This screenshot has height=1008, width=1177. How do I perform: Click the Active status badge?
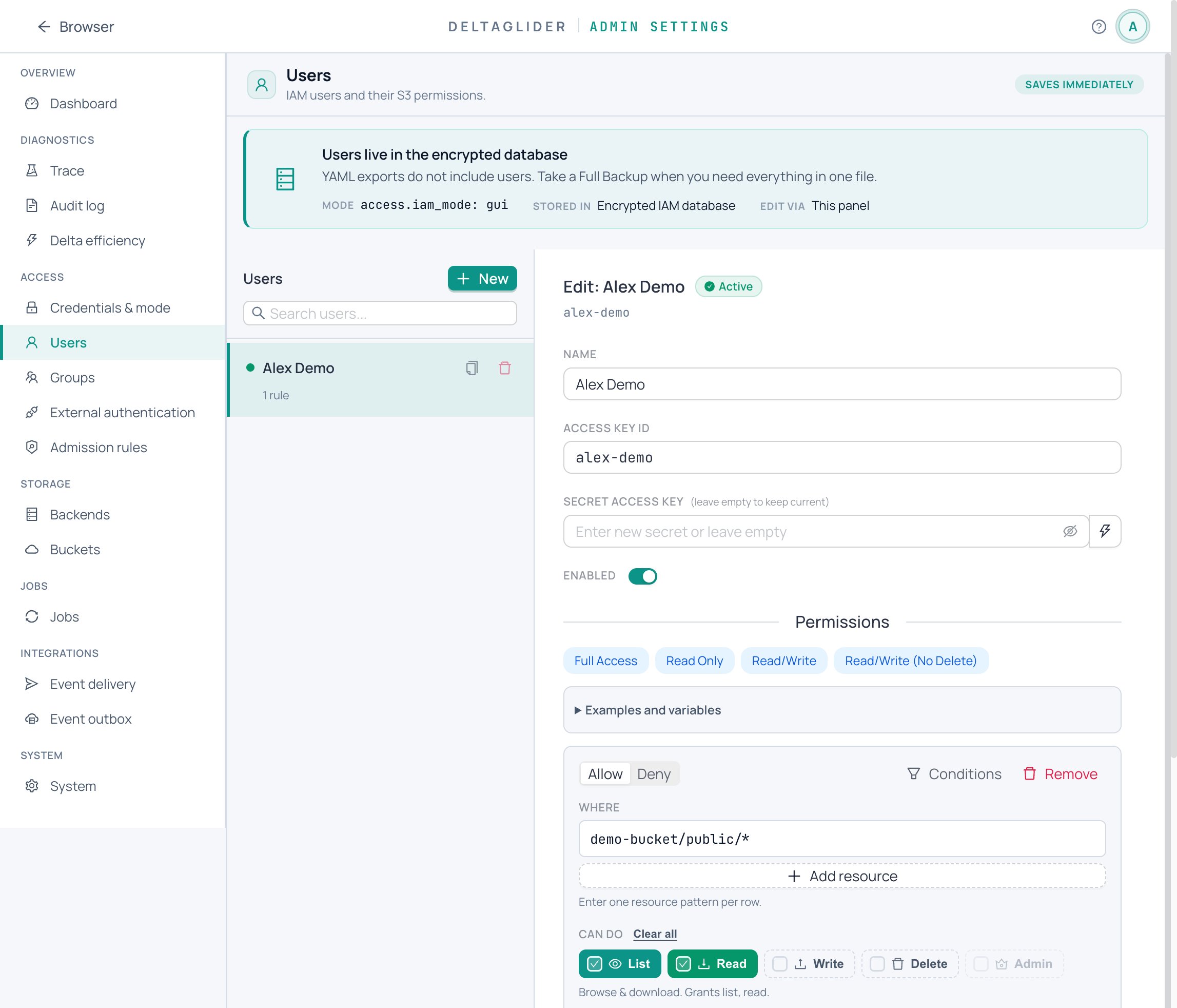pyautogui.click(x=729, y=286)
